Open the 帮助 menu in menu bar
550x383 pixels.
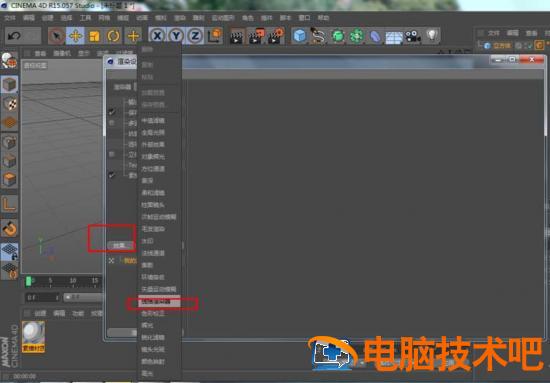(x=323, y=18)
